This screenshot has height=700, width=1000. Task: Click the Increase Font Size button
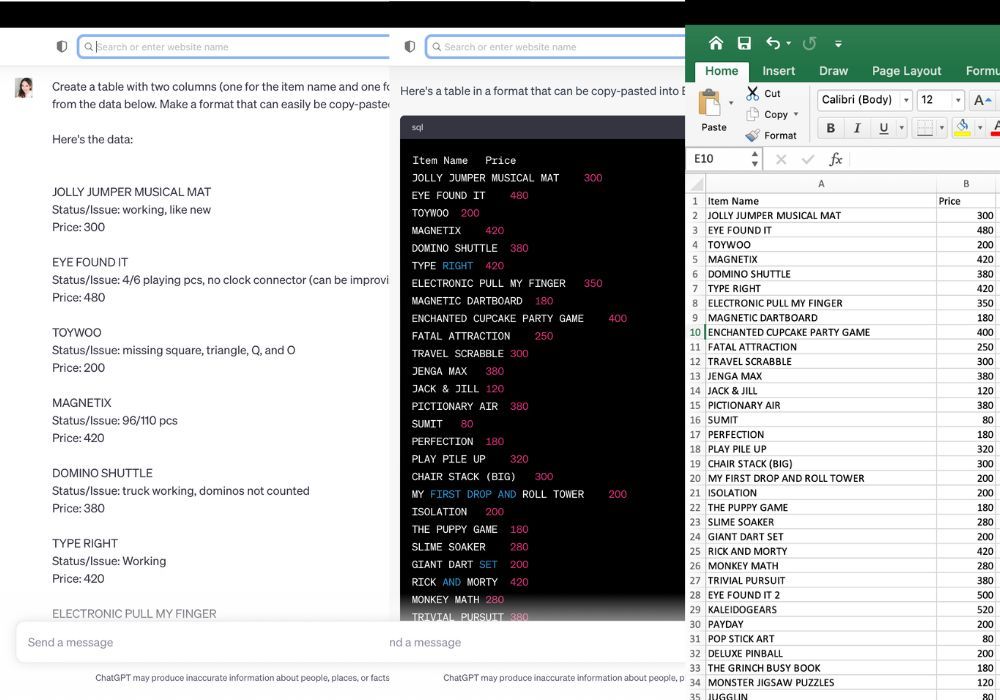pos(983,99)
